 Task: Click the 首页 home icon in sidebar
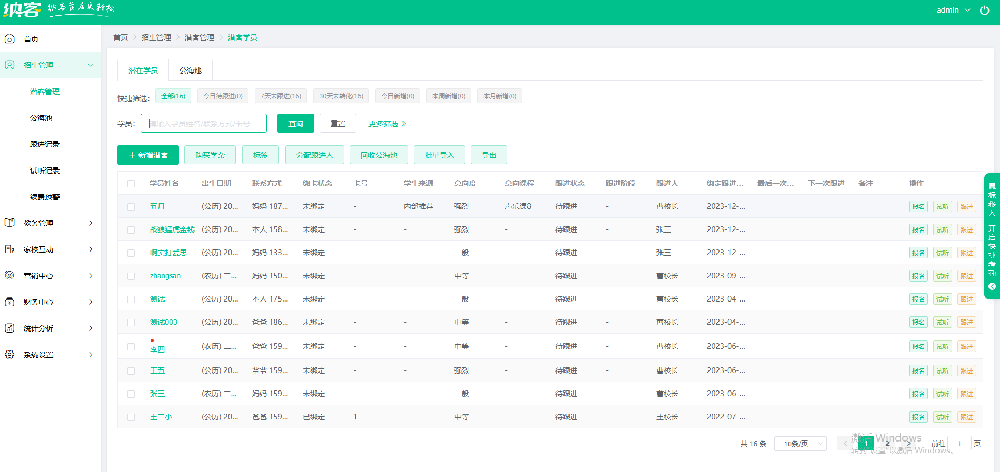pos(10,39)
